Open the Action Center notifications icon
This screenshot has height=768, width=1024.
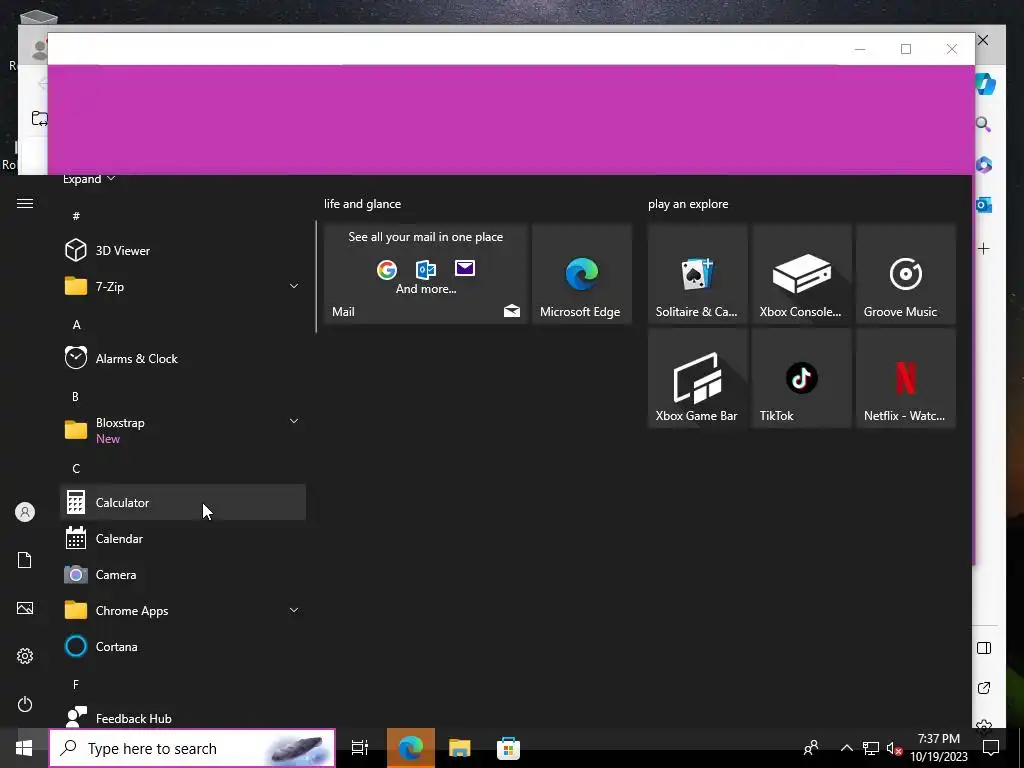[991, 748]
